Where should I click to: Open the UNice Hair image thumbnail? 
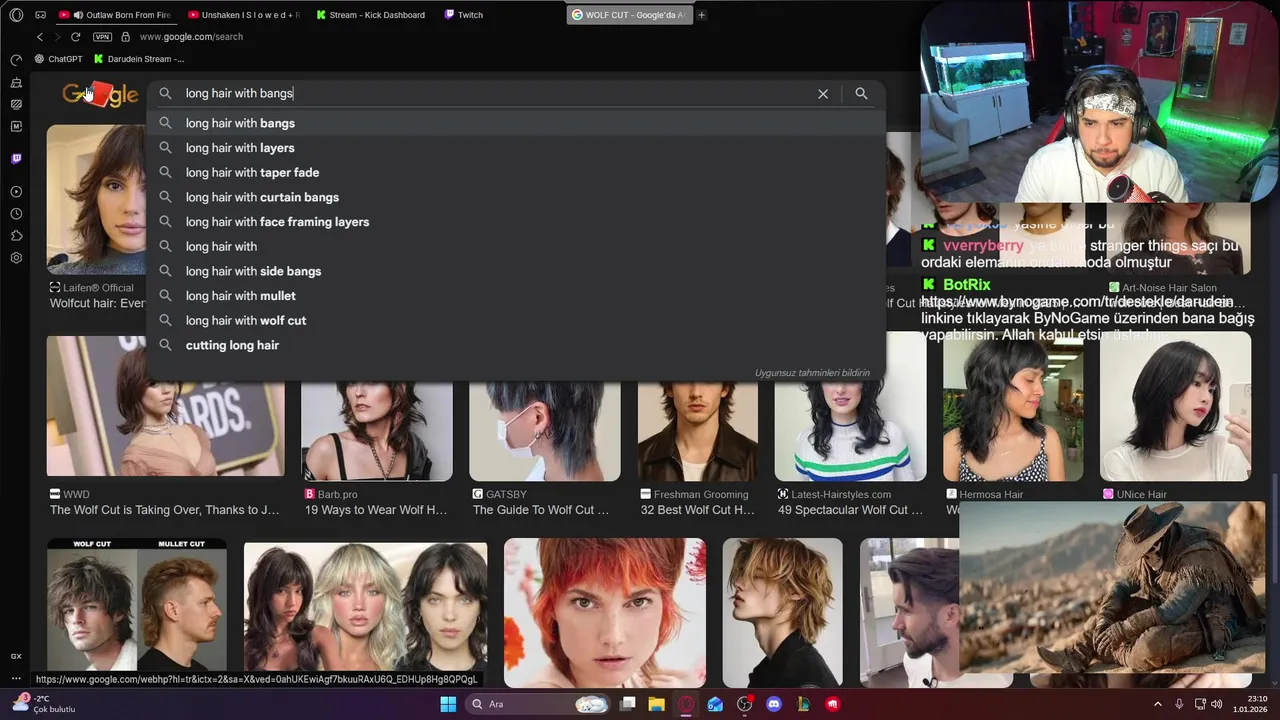1175,407
